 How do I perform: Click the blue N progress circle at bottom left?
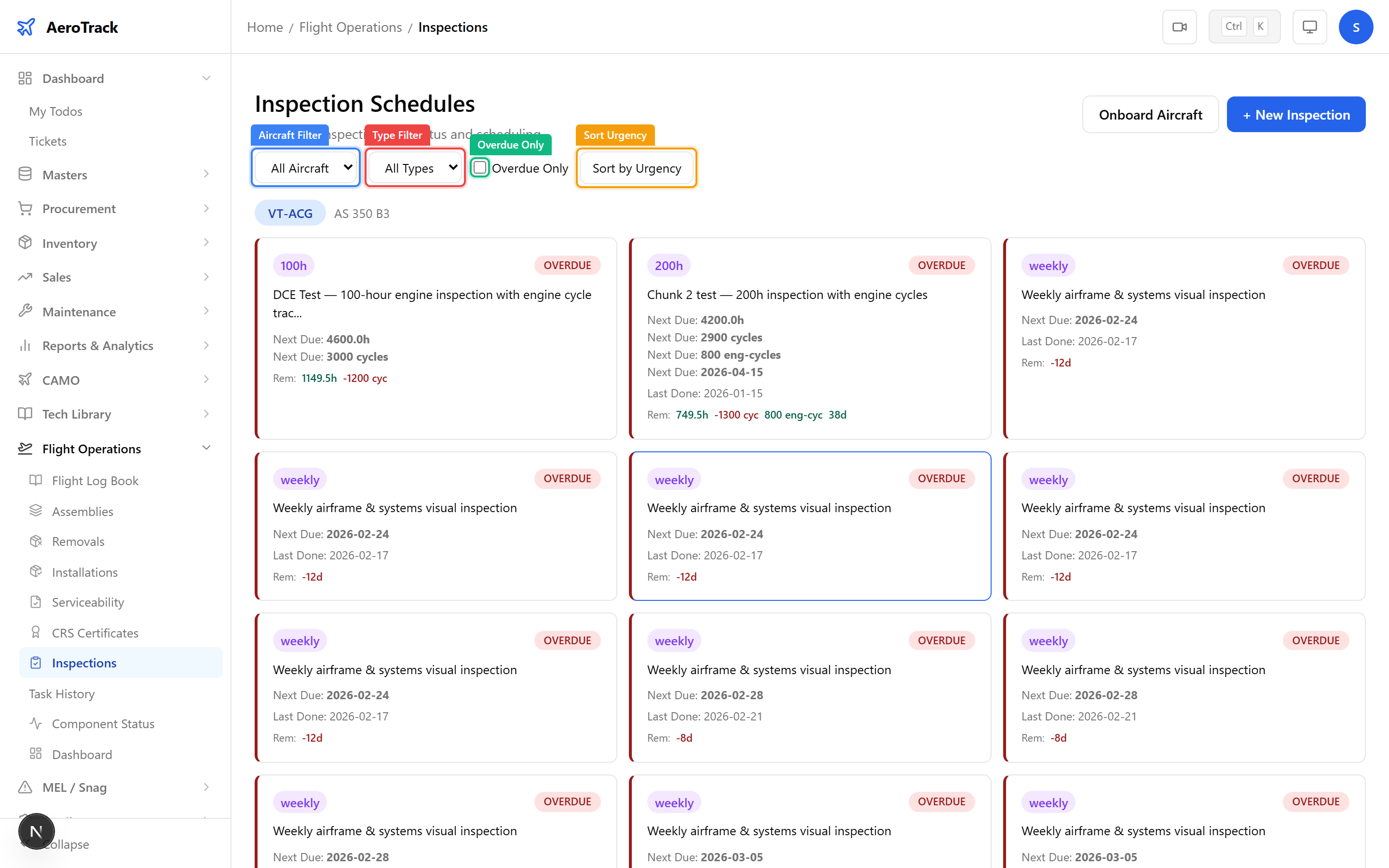[36, 831]
